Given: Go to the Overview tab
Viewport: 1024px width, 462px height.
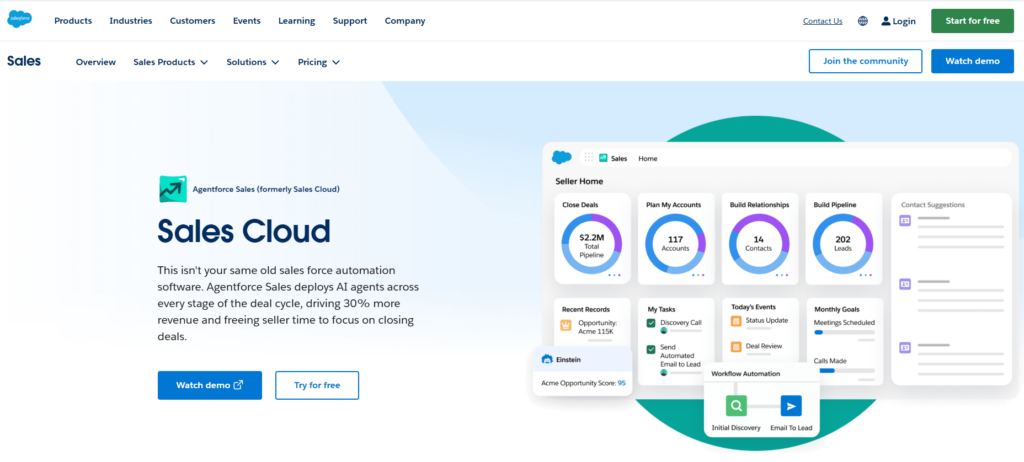Looking at the screenshot, I should 96,62.
